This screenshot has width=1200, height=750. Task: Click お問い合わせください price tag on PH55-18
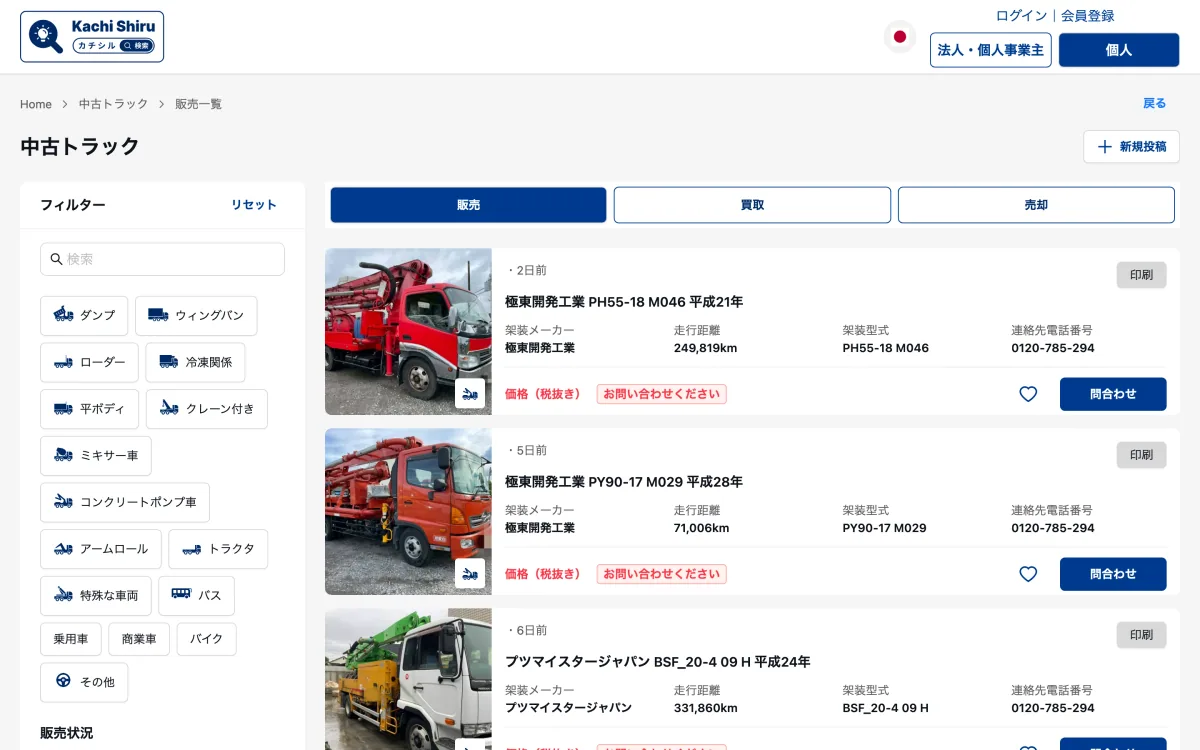tap(662, 394)
